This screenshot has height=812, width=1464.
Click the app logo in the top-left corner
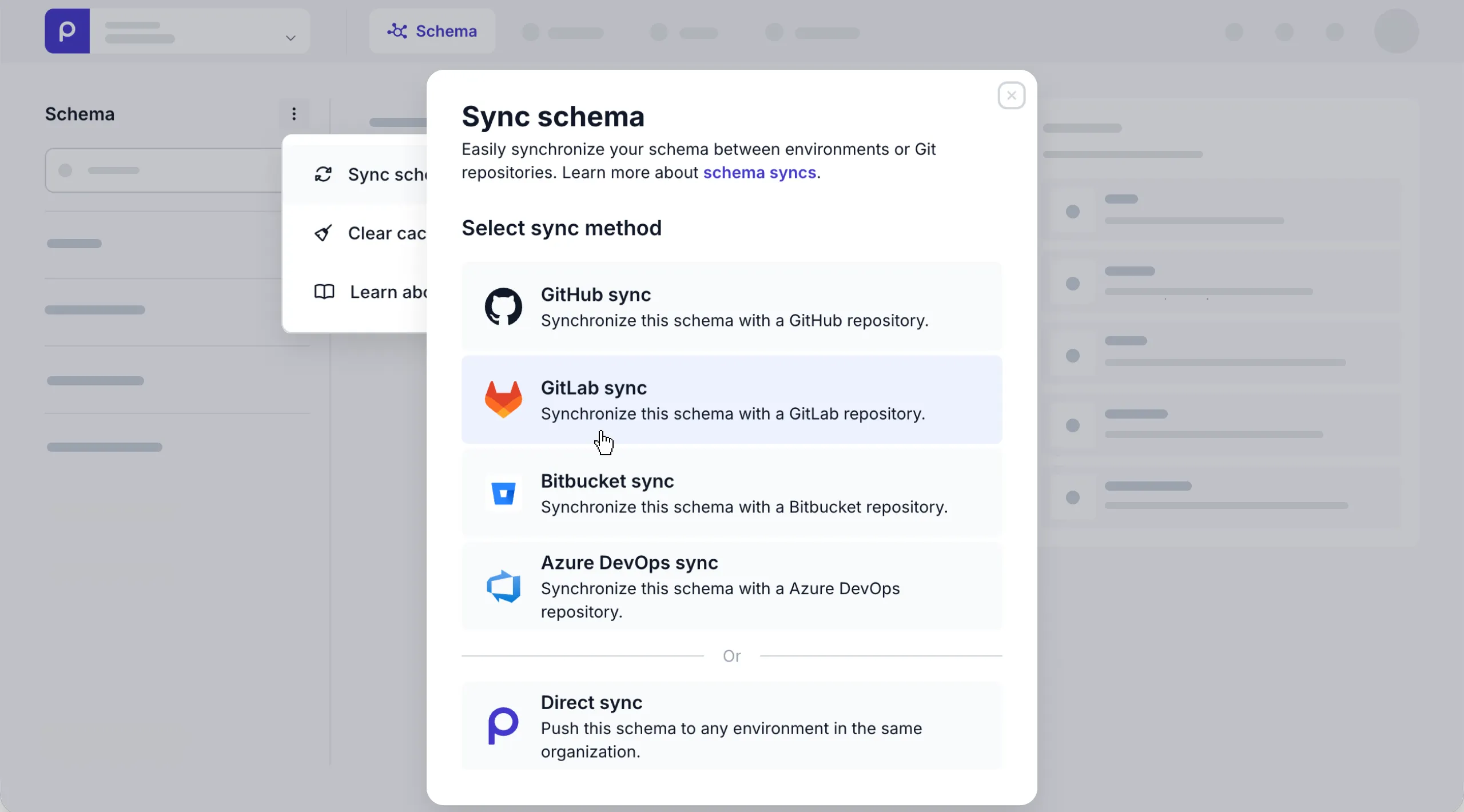pyautogui.click(x=67, y=31)
